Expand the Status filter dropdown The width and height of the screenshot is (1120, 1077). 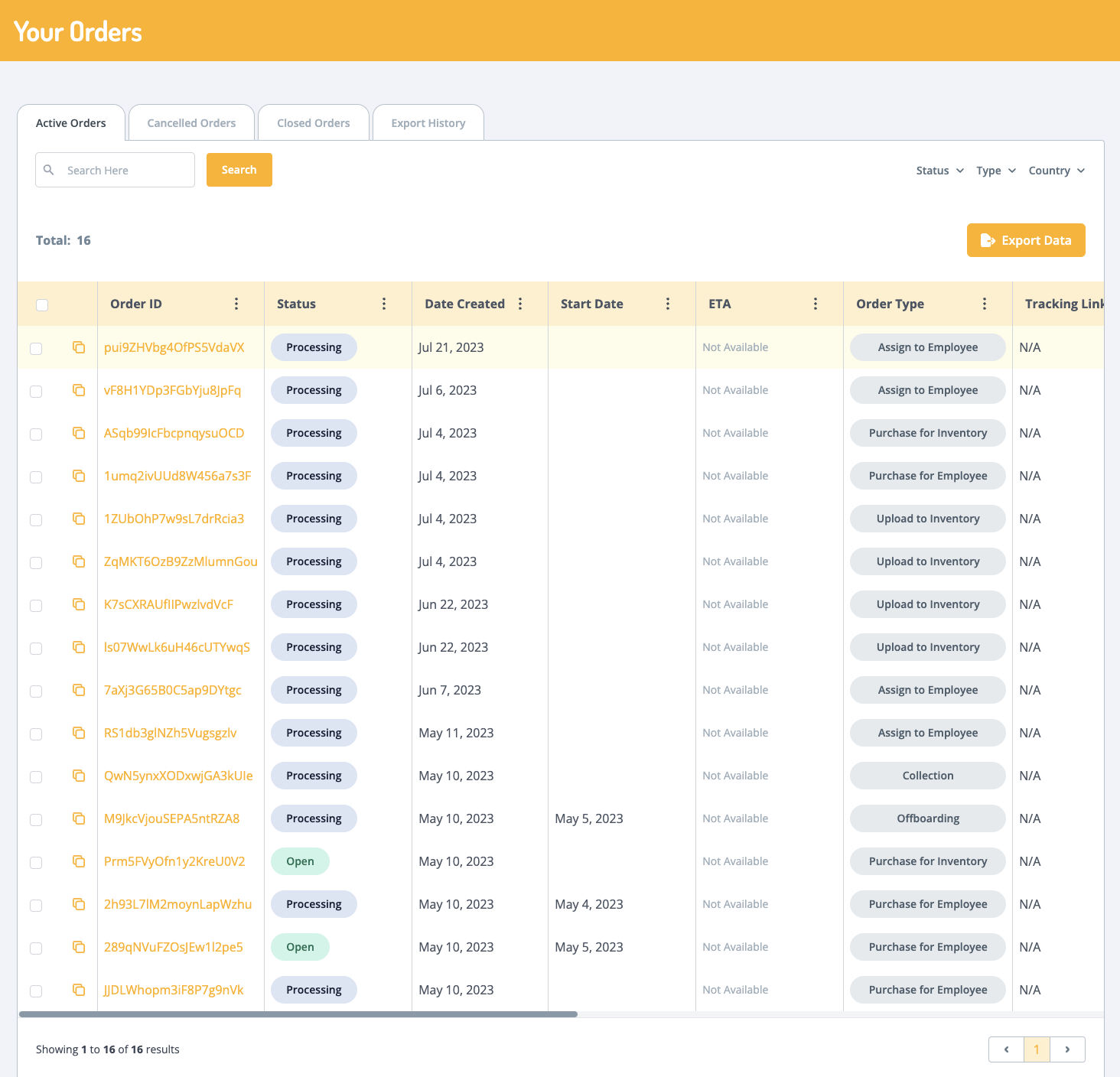(x=939, y=171)
